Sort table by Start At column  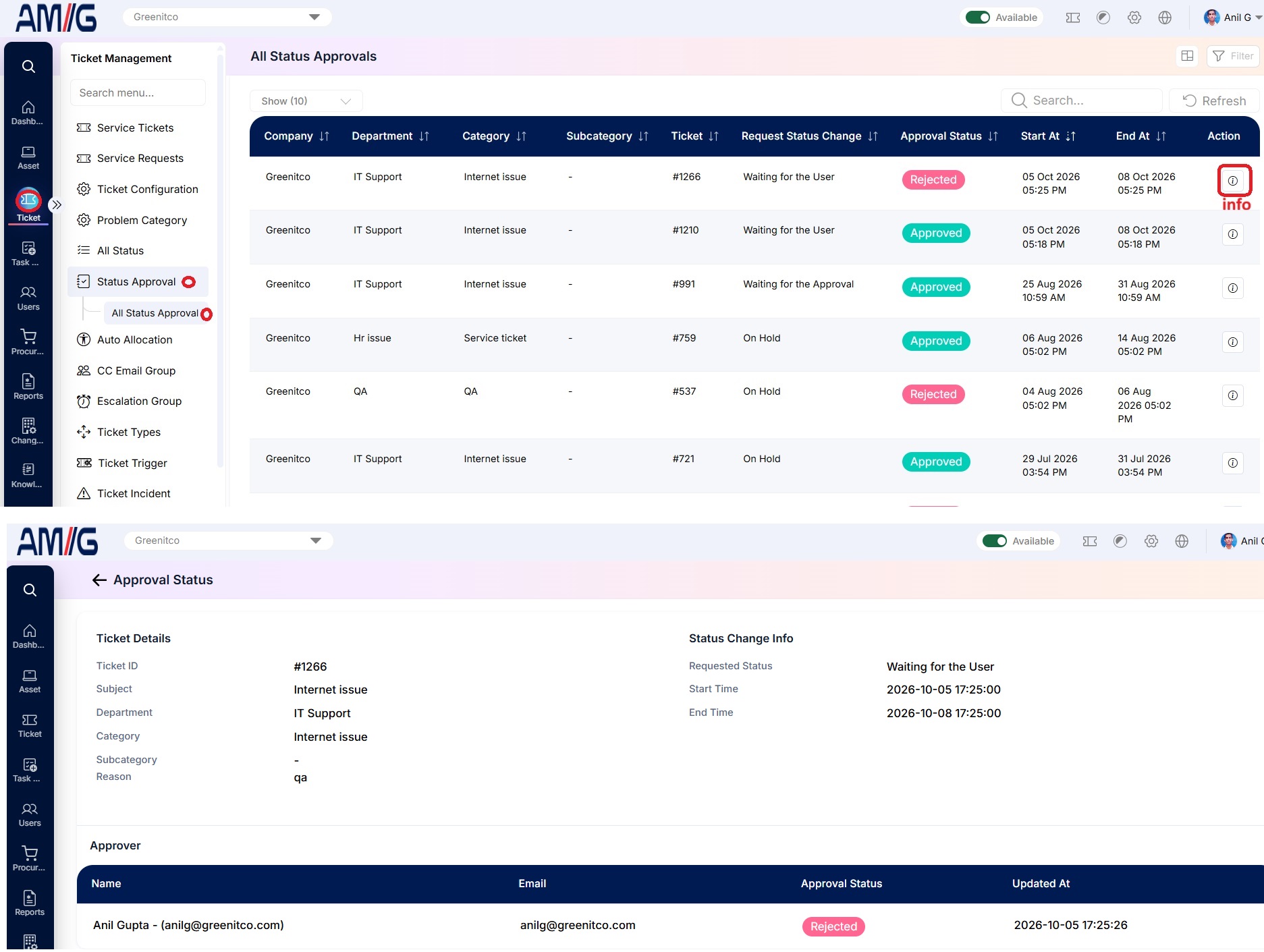pyautogui.click(x=1070, y=136)
